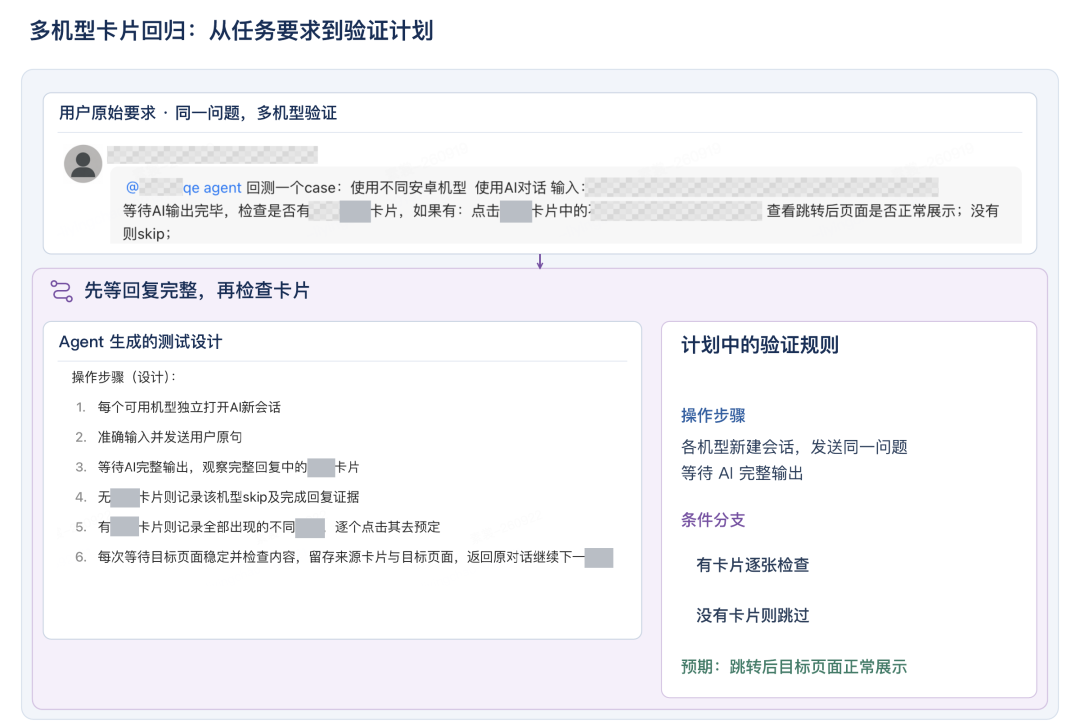Click 等待 AI 完整输出 under 计划中的验证规则

742,473
